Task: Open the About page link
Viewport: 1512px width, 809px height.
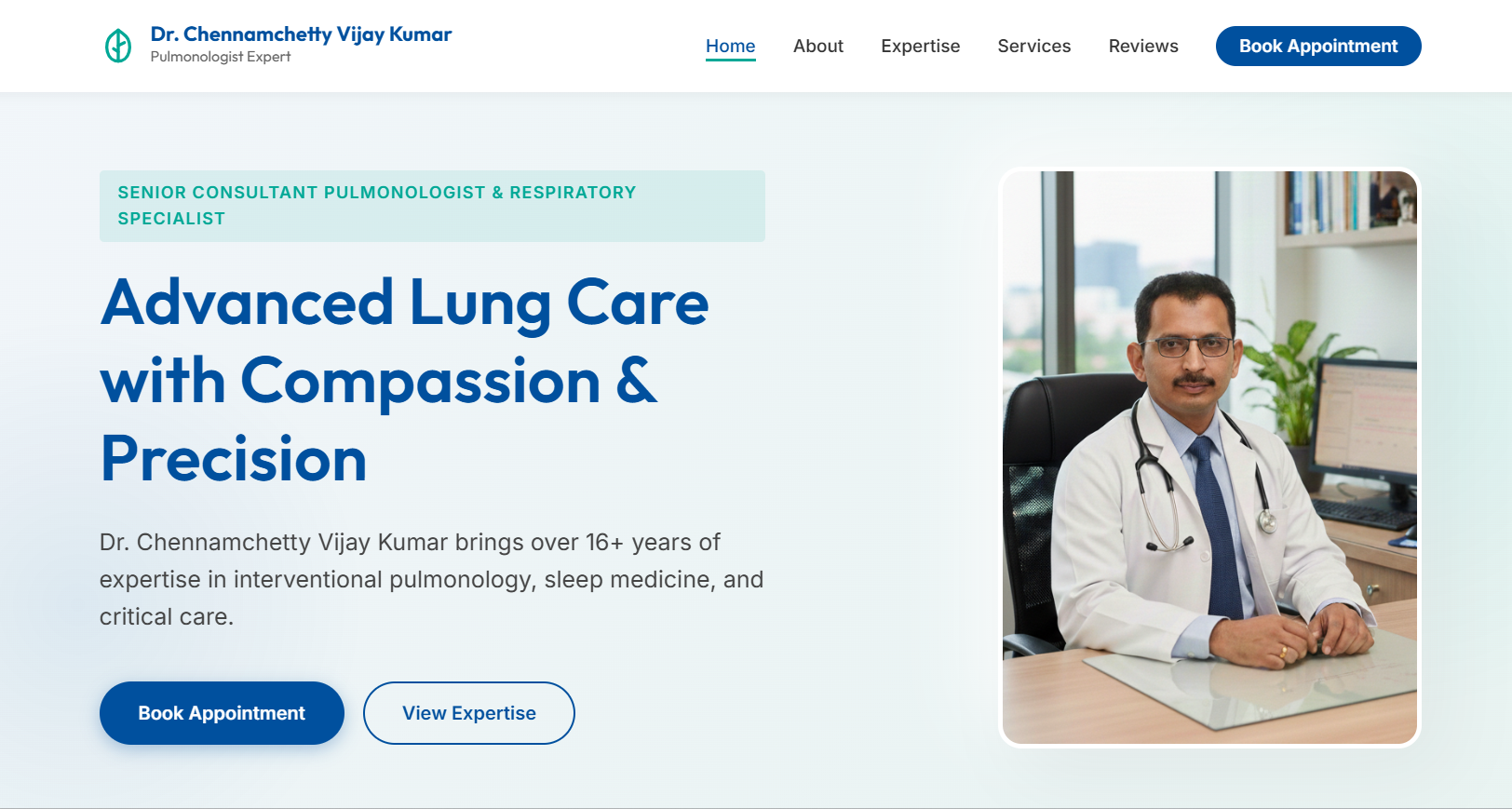Action: [x=817, y=46]
